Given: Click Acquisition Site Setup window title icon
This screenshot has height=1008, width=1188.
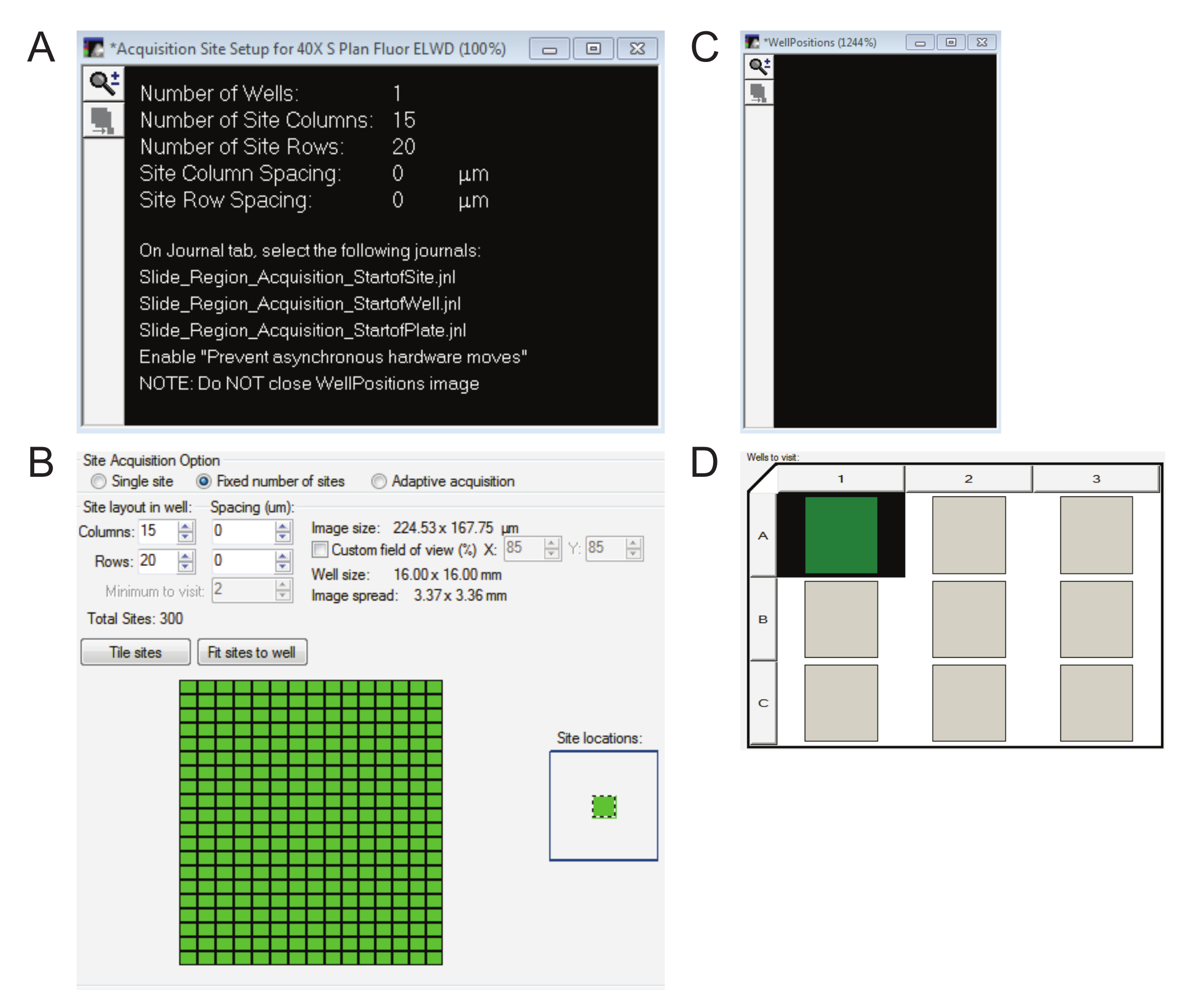Looking at the screenshot, I should [93, 48].
